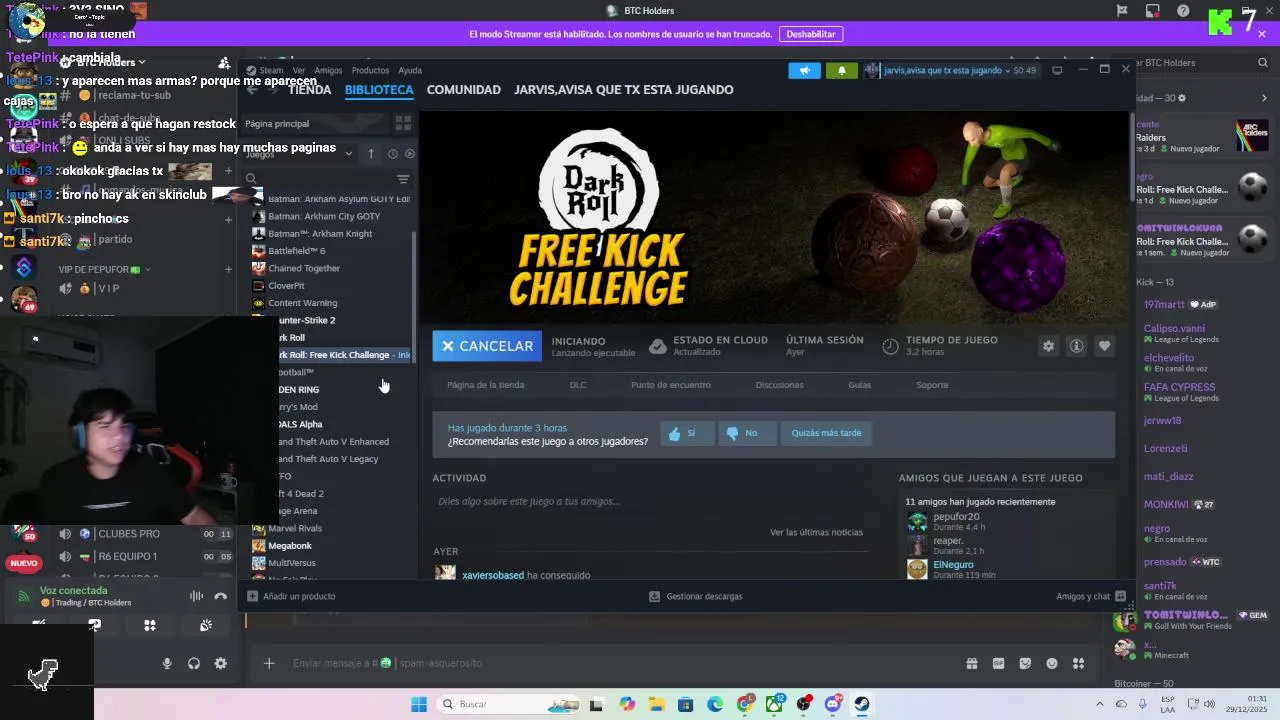
Task: Open Steam menu in menu bar
Action: point(272,70)
